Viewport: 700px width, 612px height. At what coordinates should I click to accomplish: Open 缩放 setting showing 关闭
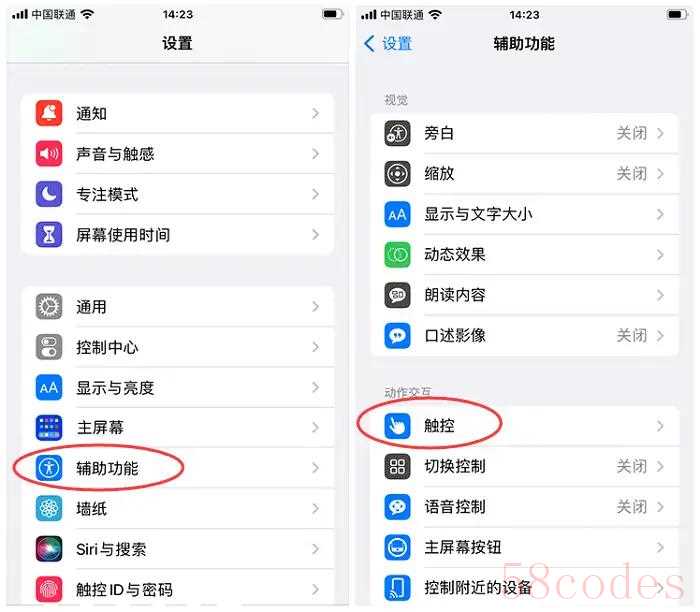pyautogui.click(x=525, y=174)
